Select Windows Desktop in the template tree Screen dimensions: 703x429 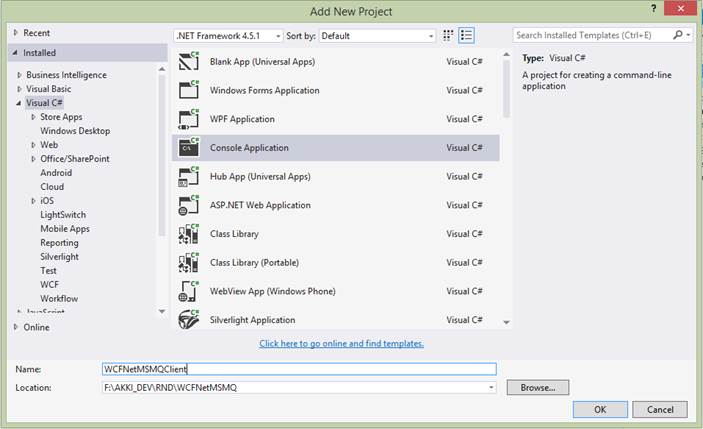(75, 131)
